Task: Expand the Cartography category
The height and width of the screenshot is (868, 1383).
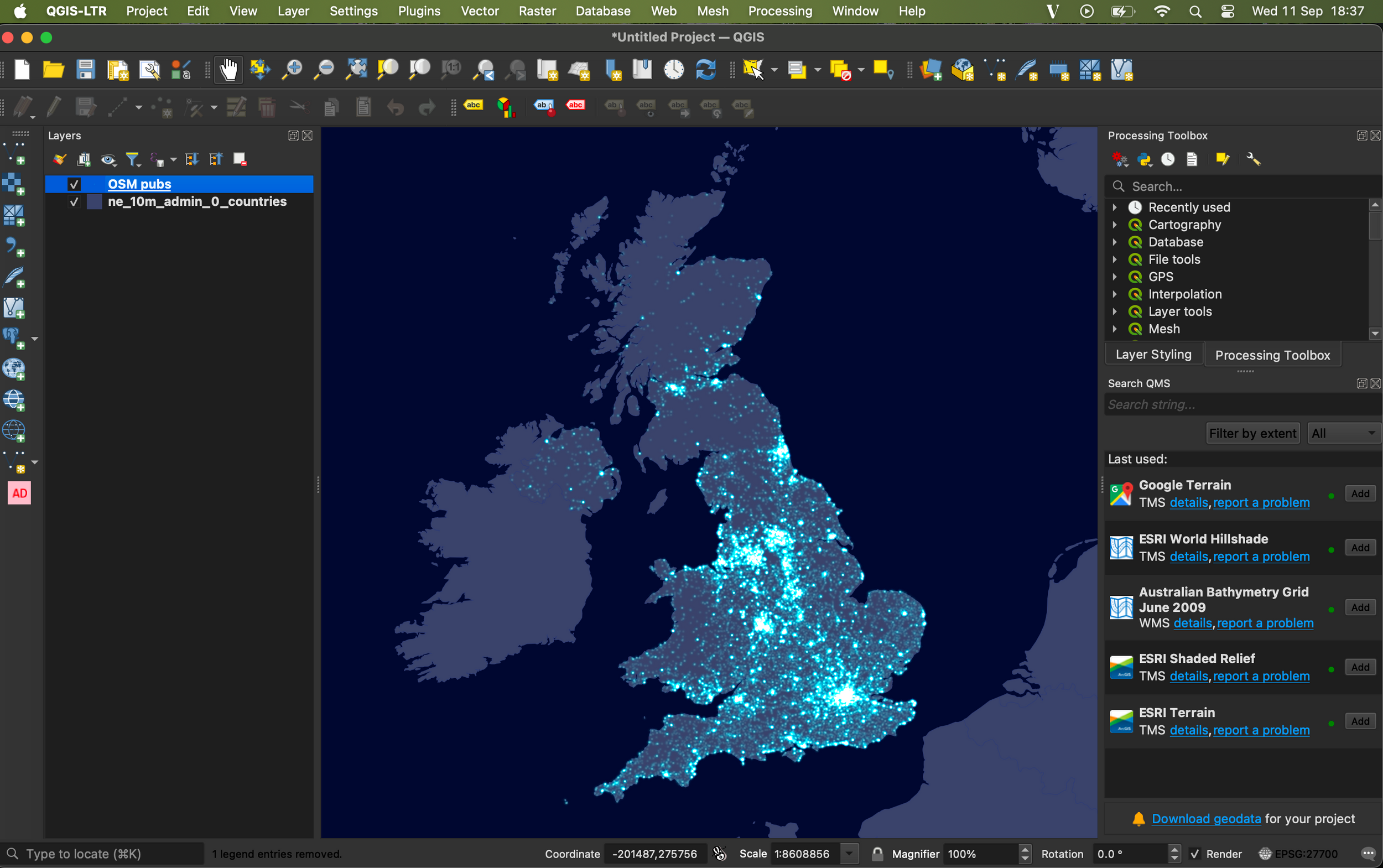Action: coord(1114,225)
